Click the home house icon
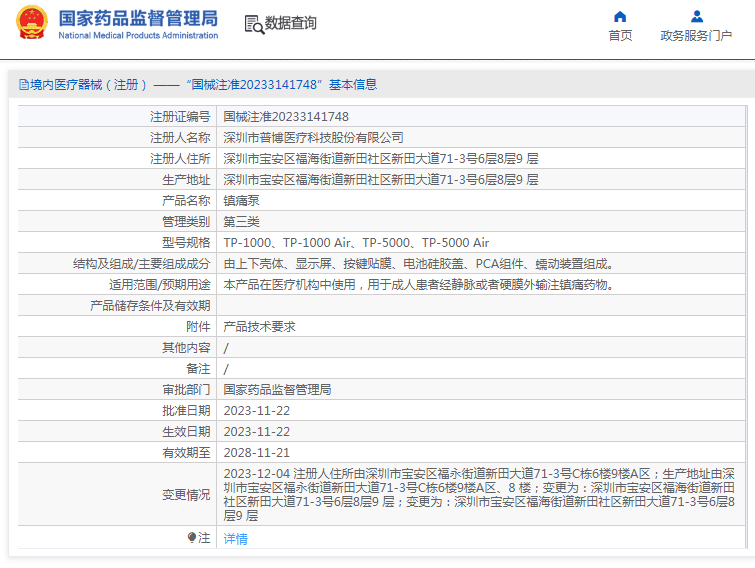 (x=620, y=17)
